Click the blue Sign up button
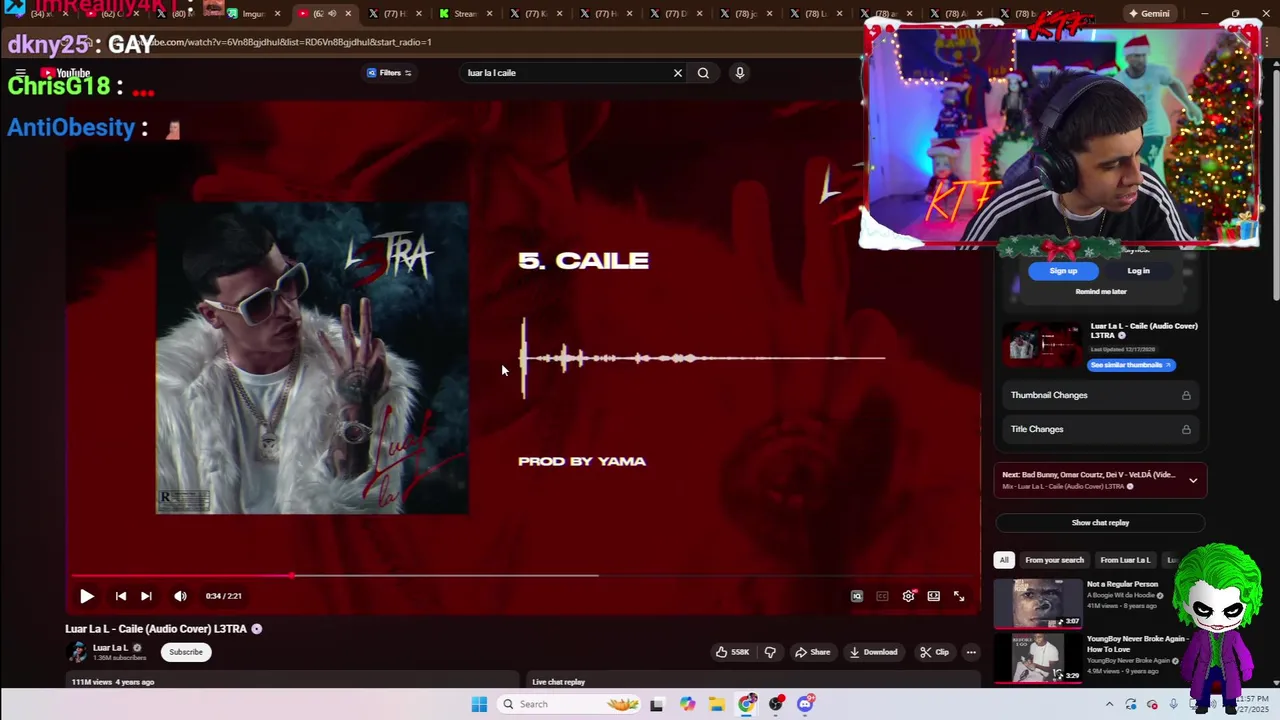 [1063, 271]
